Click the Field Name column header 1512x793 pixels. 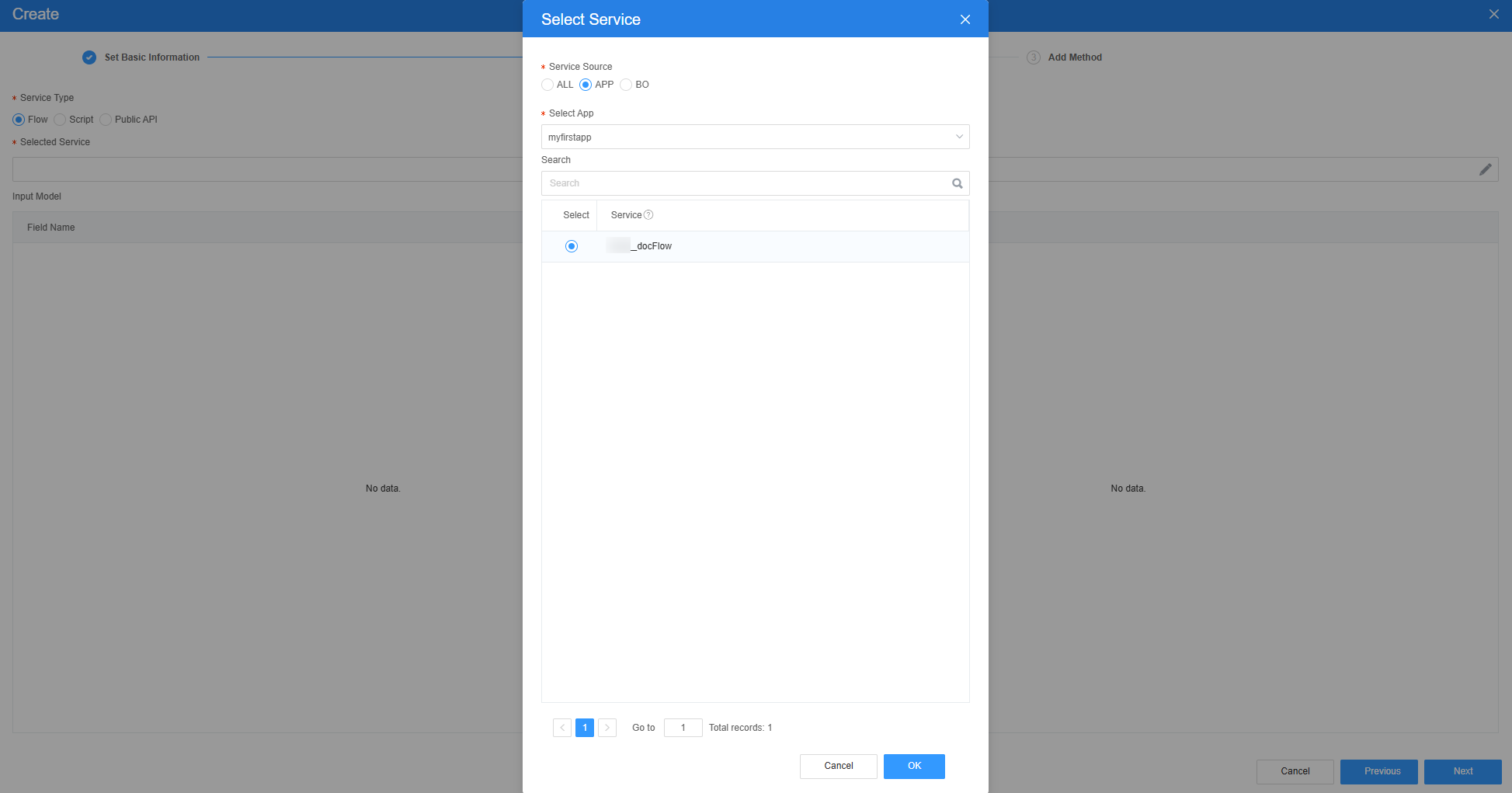(51, 228)
